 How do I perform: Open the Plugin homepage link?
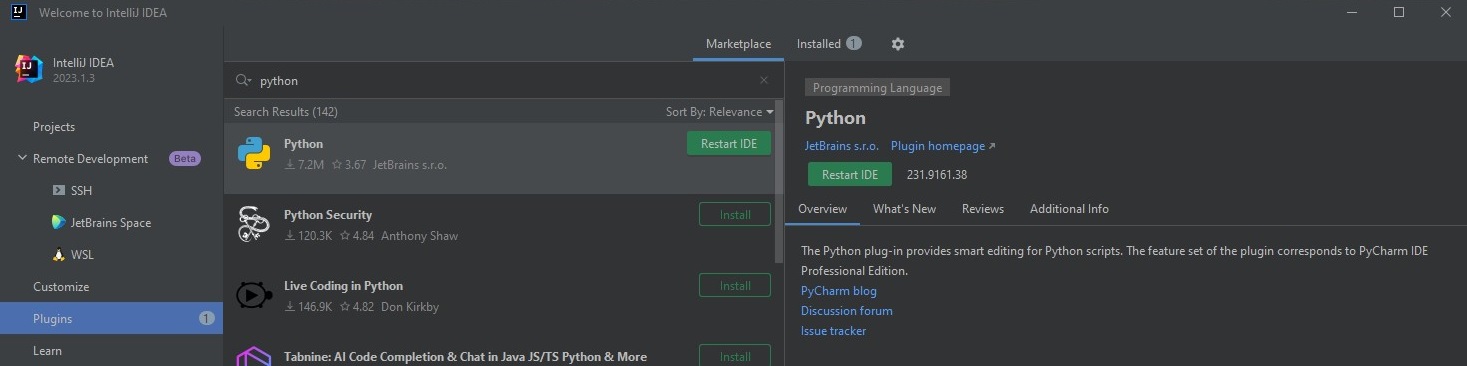943,146
